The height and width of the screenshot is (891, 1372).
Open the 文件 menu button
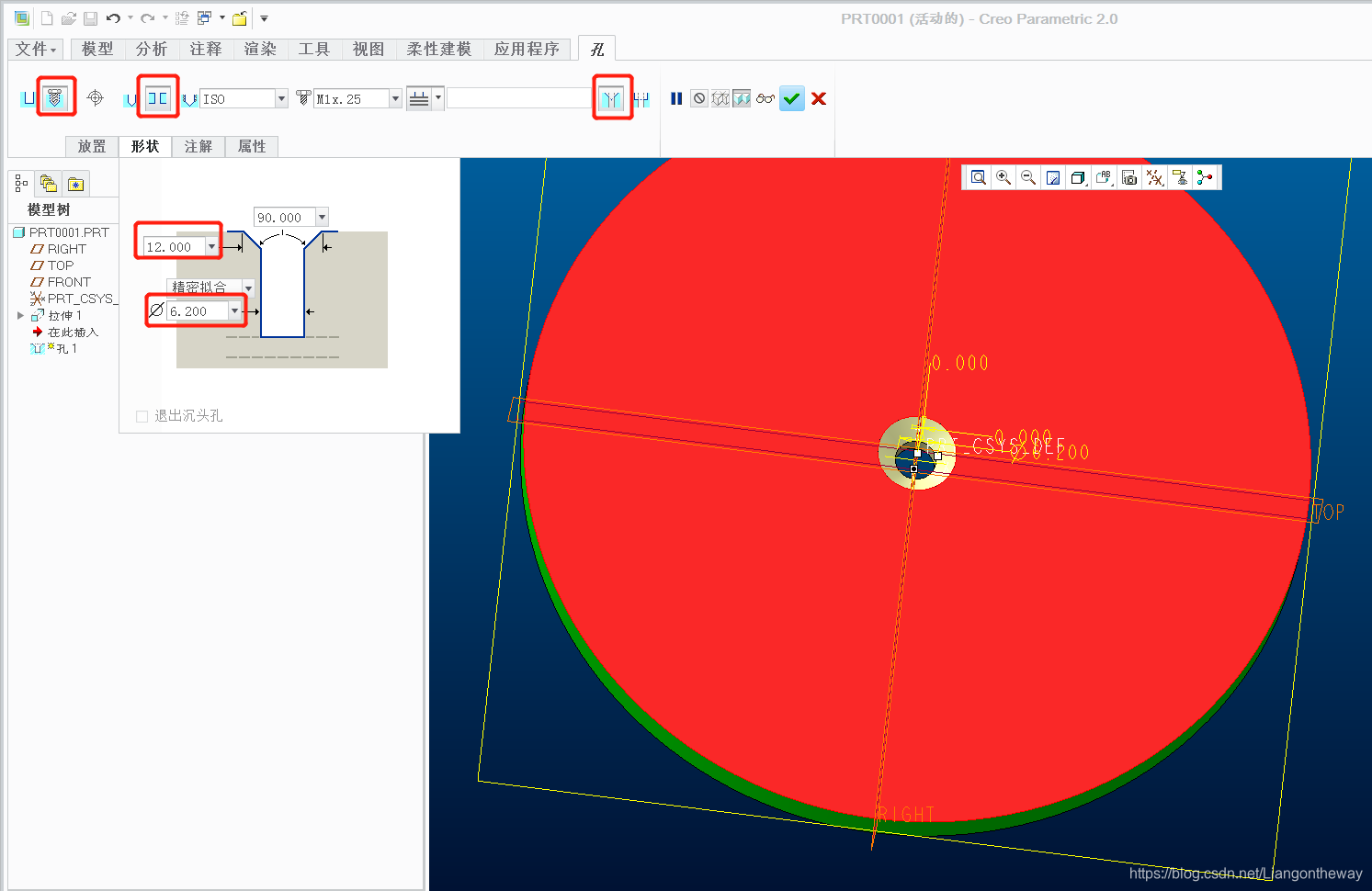pos(37,49)
